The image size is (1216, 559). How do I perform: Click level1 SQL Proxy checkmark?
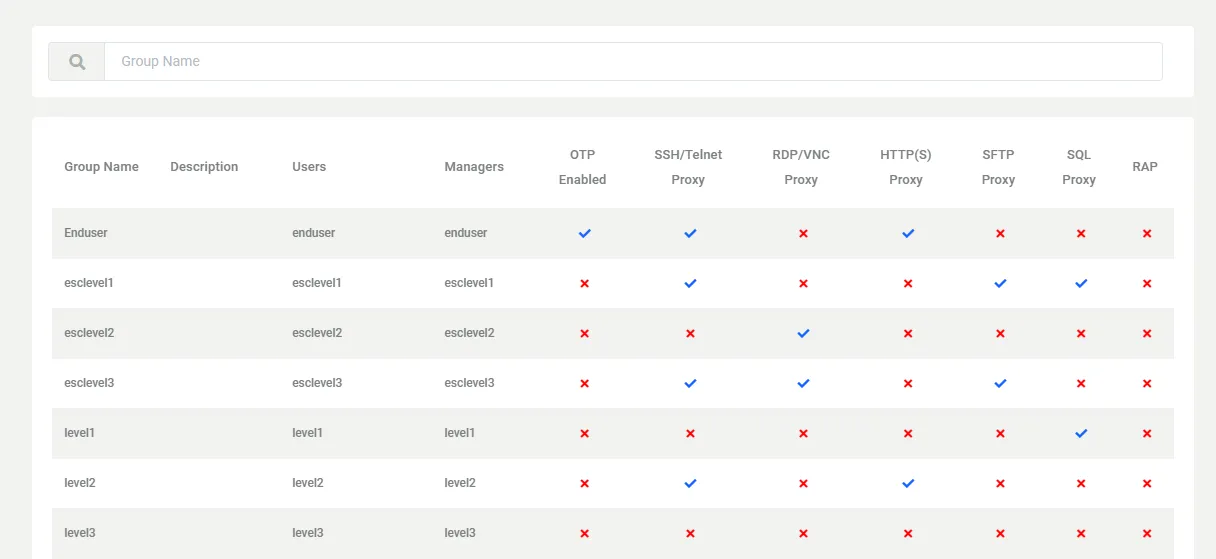1081,433
